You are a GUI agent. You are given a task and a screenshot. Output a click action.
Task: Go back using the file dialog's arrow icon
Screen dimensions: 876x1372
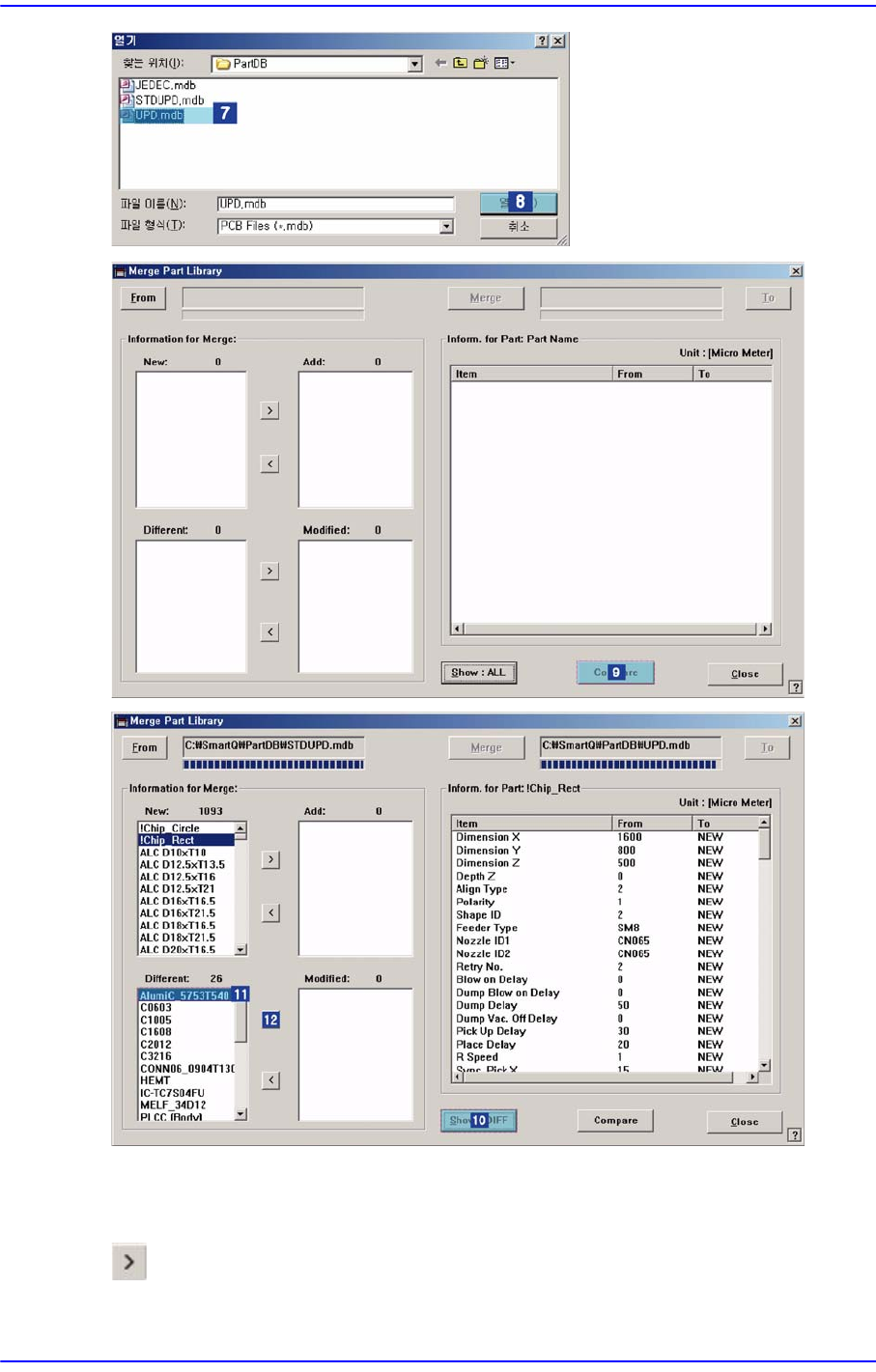[x=440, y=64]
